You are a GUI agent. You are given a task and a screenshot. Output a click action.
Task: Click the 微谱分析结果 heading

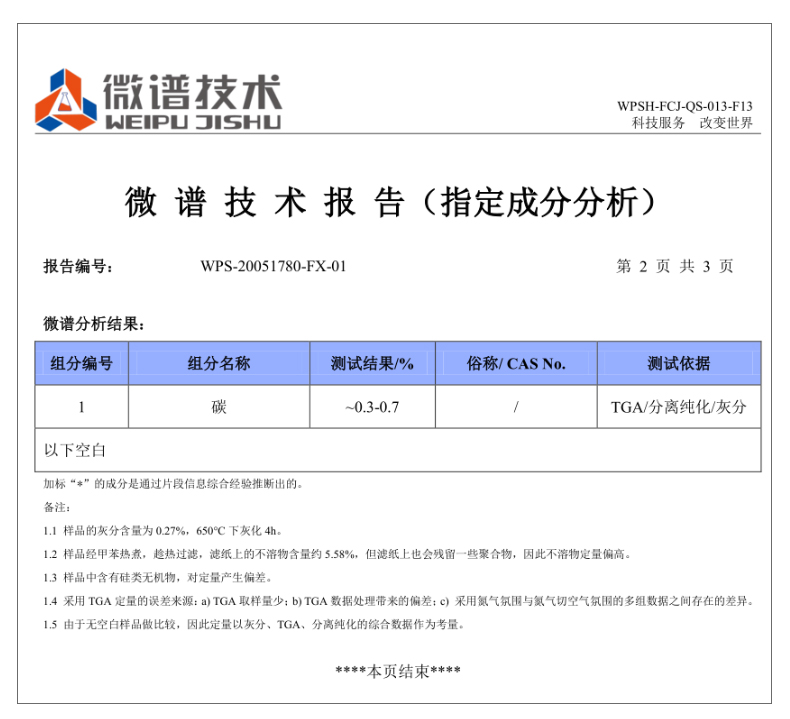[x=94, y=323]
